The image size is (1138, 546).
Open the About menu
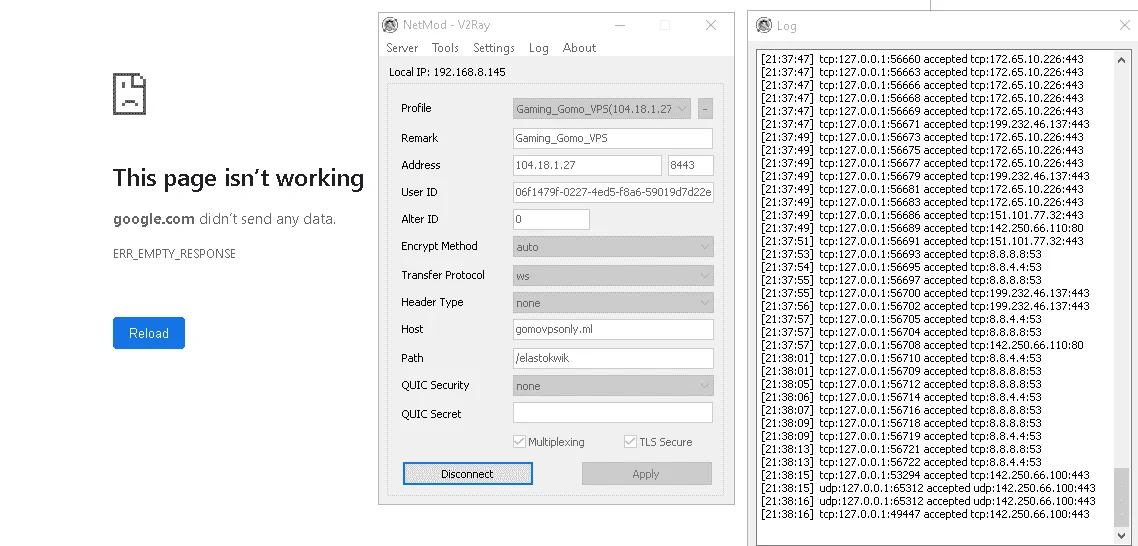coord(579,48)
